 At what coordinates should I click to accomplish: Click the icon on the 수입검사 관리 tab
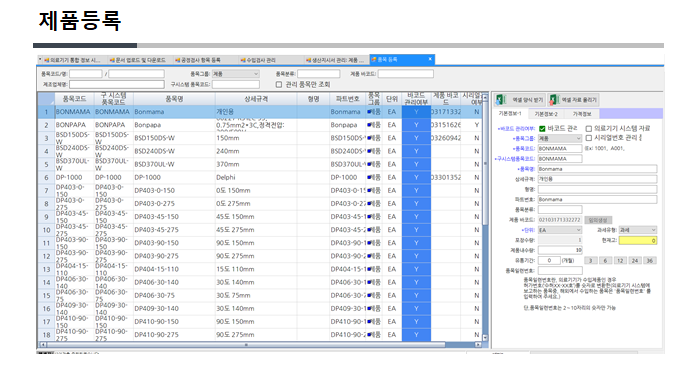coord(243,60)
